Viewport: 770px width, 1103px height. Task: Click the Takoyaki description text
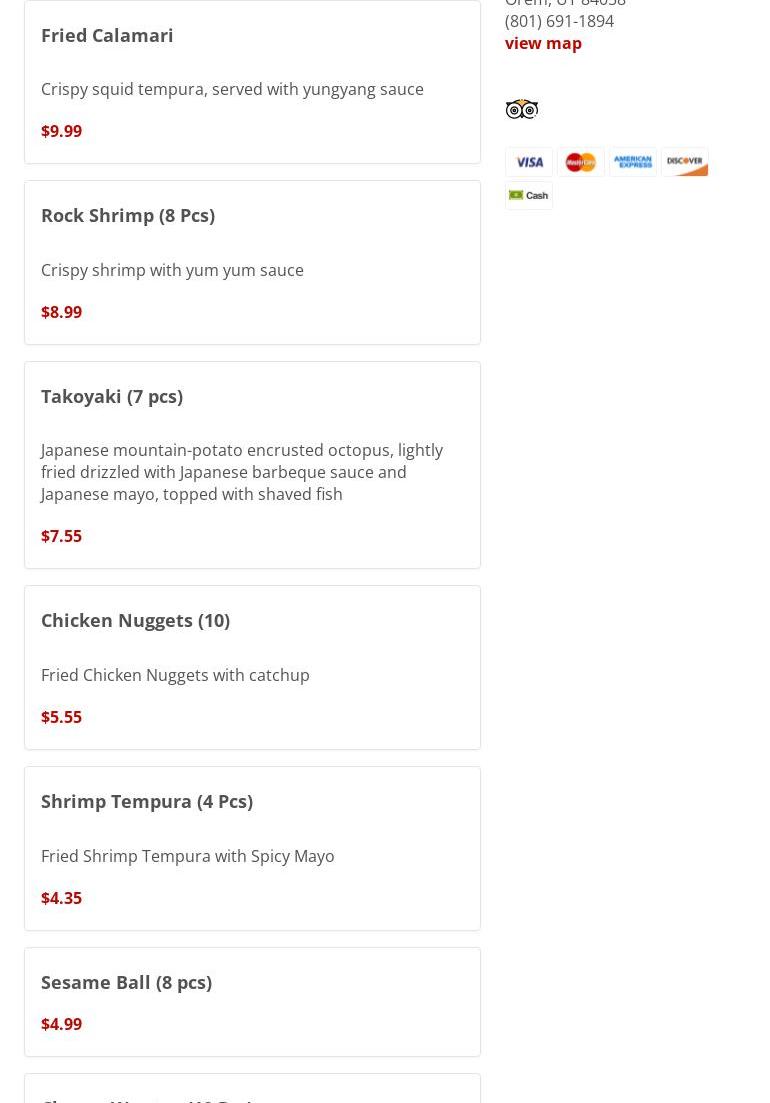click(x=241, y=472)
